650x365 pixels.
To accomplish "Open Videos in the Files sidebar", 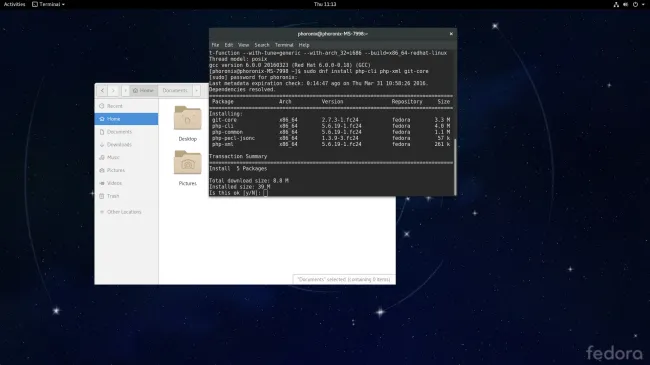I will point(126,183).
